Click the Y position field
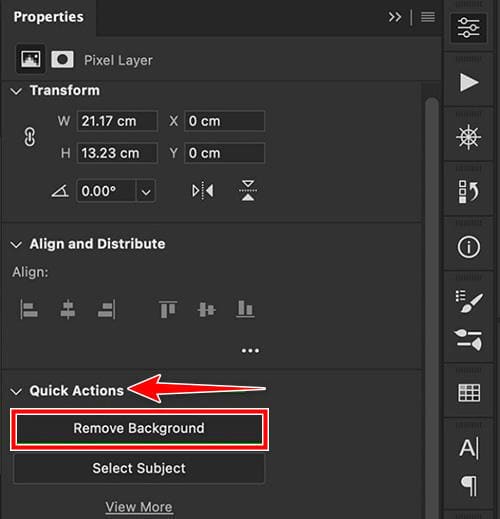Screen dimensions: 500x519 [x=225, y=153]
